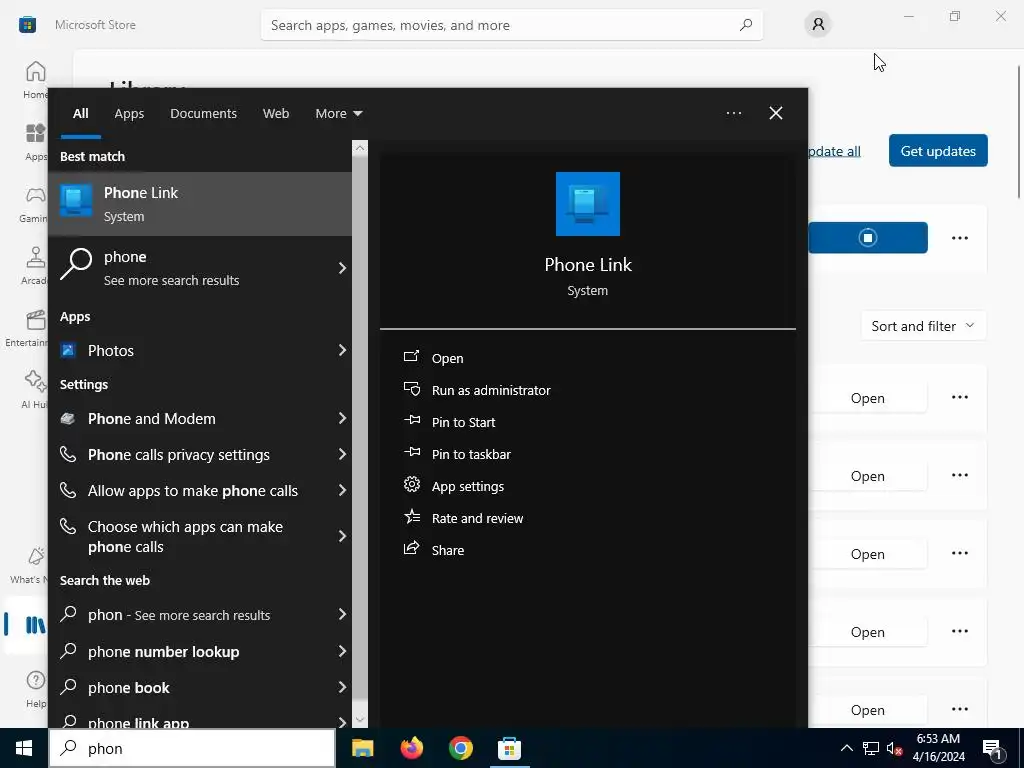Switch to the All search tab

tap(80, 114)
